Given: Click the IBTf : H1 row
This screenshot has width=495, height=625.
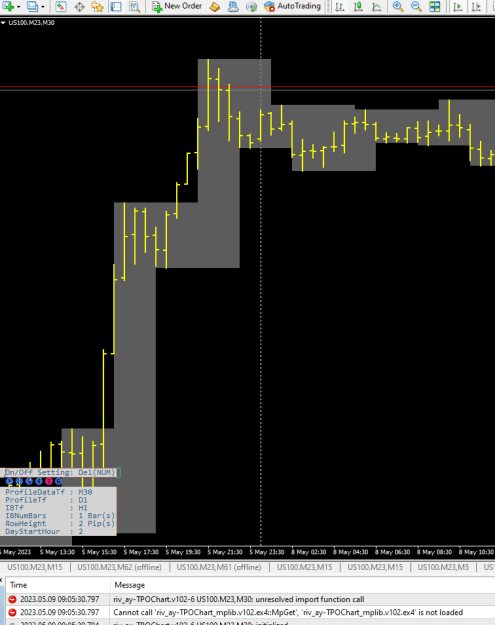Looking at the screenshot, I should point(46,508).
